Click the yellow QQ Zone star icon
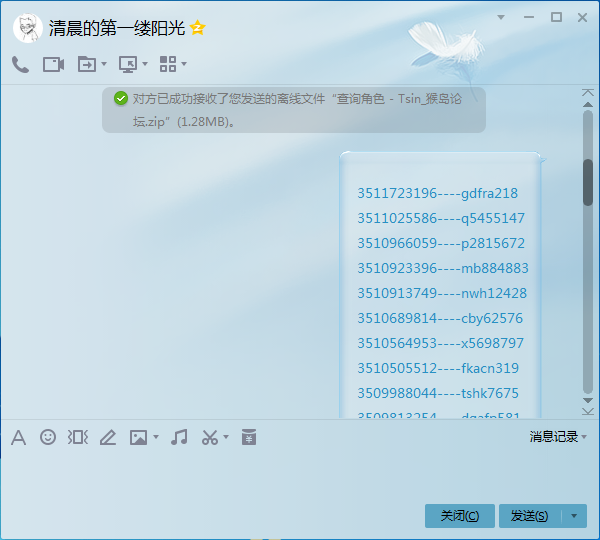Image resolution: width=600 pixels, height=540 pixels. tap(197, 28)
